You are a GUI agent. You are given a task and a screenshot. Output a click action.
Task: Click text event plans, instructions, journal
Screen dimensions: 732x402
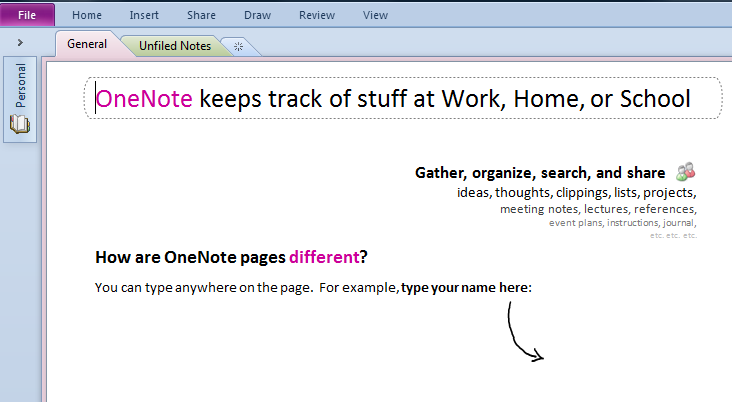pos(623,223)
